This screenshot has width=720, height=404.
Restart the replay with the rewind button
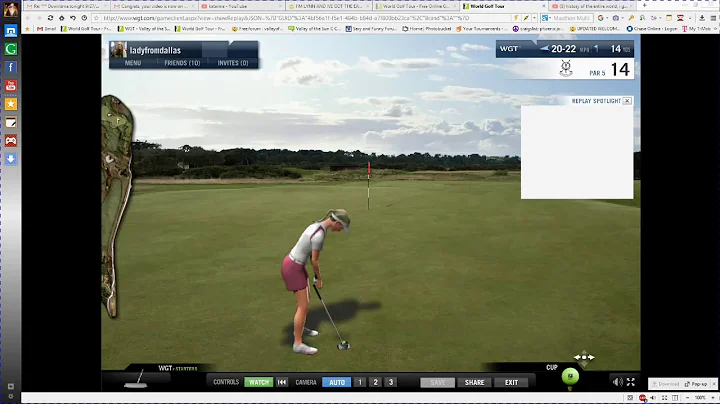point(282,382)
